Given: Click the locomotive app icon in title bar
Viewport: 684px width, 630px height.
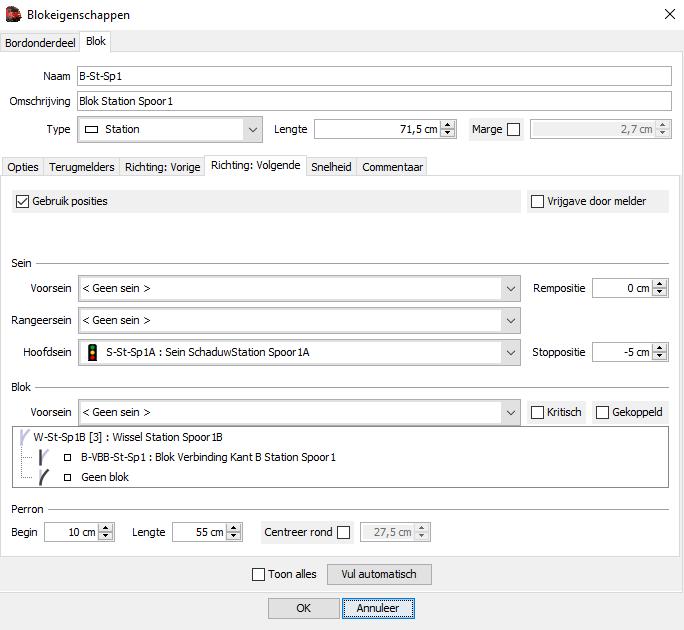Looking at the screenshot, I should tap(13, 14).
